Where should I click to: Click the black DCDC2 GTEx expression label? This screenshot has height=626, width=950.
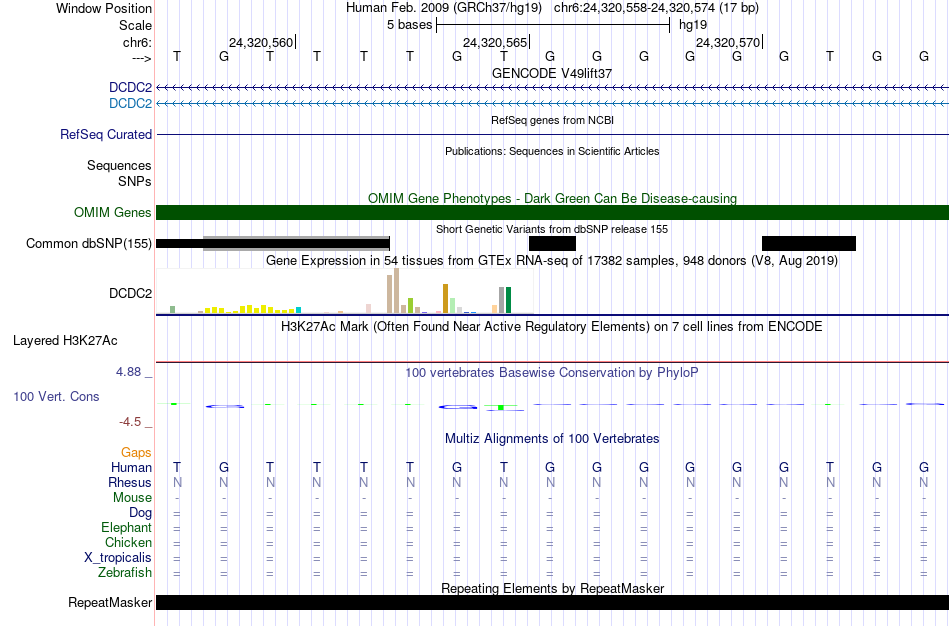pos(130,293)
